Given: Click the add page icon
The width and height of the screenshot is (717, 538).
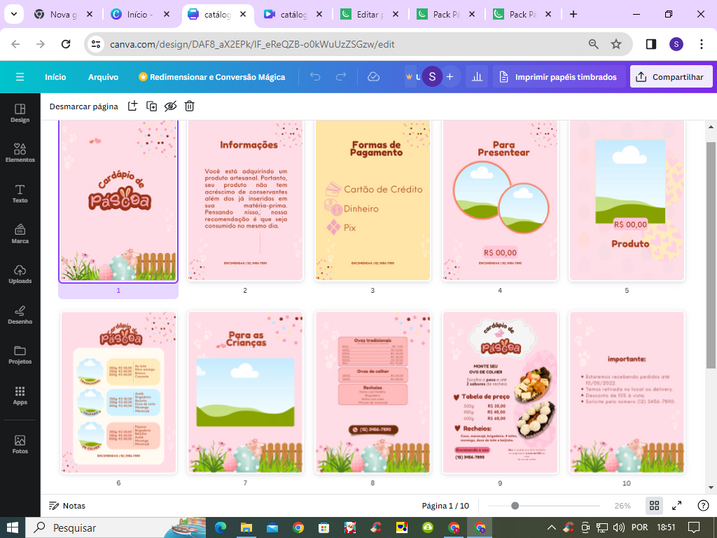Looking at the screenshot, I should click(x=132, y=106).
